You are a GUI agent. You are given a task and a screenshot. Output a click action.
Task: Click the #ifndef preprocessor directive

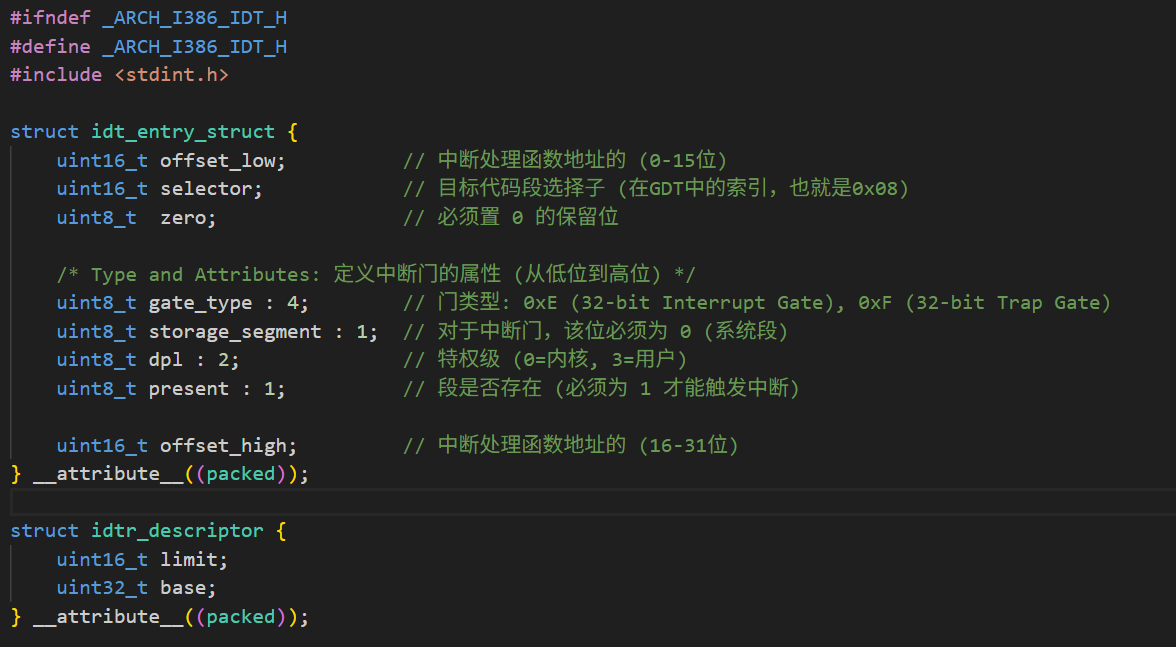click(x=47, y=17)
